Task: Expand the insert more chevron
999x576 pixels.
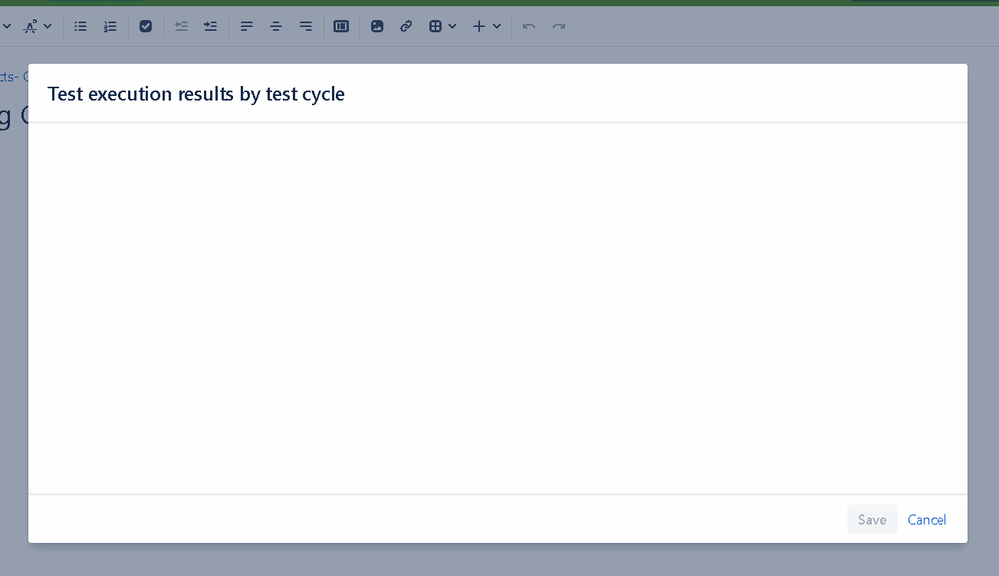Action: tap(497, 26)
